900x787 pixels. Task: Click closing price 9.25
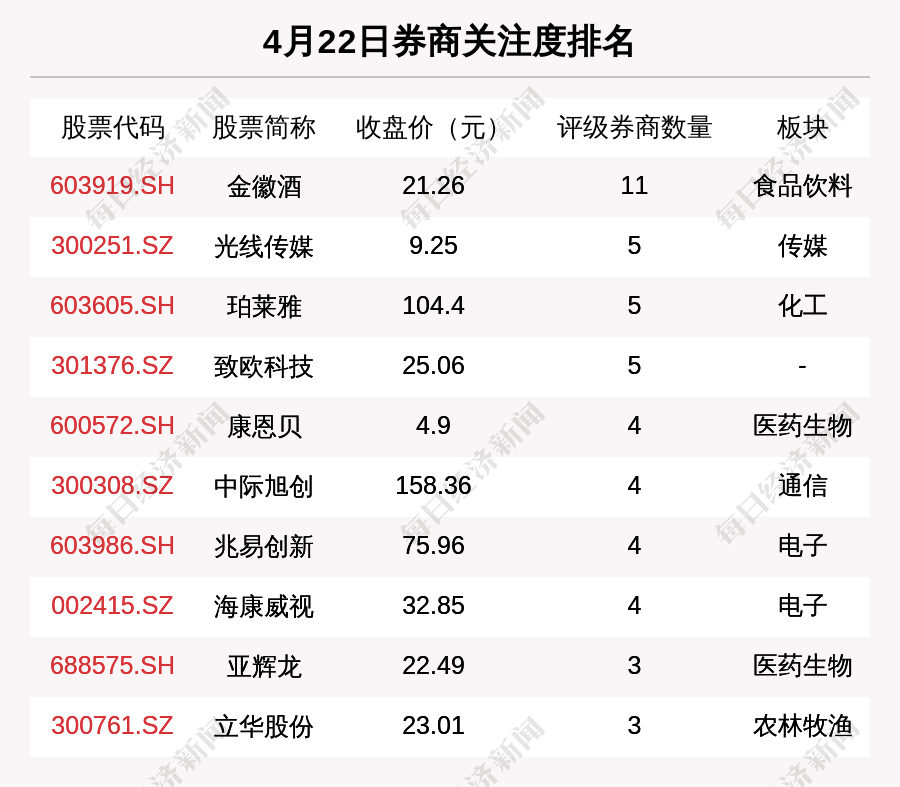click(x=433, y=246)
